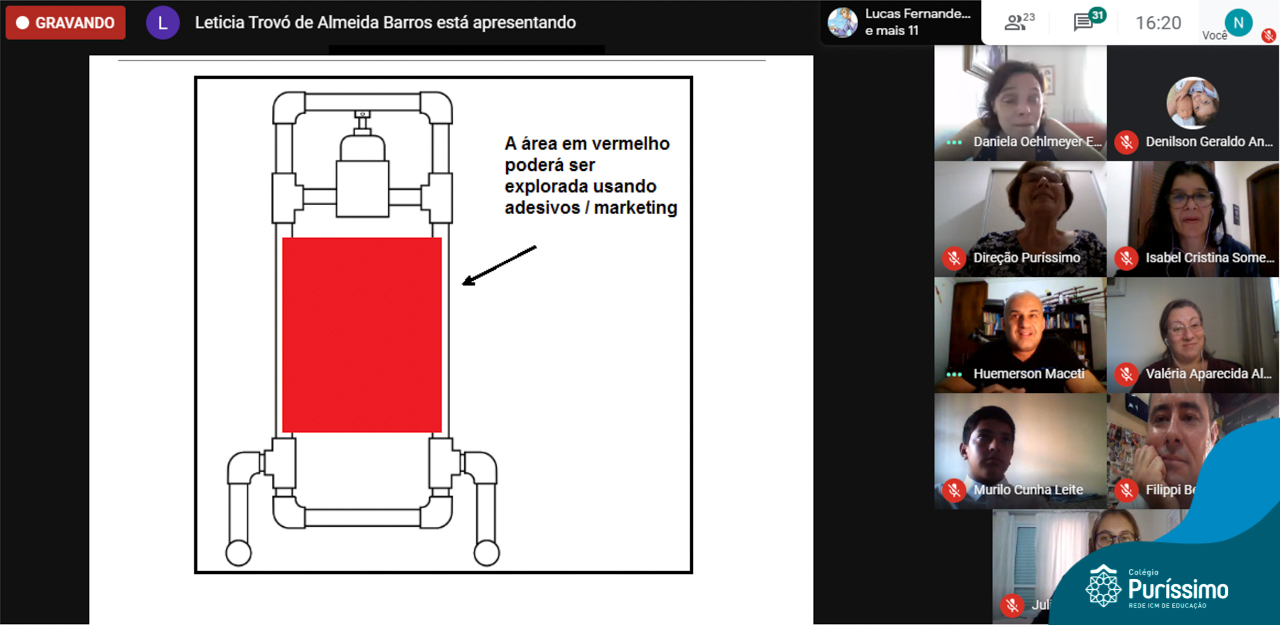Click the purple L presenter avatar
Image resolution: width=1280 pixels, height=625 pixels.
point(163,22)
